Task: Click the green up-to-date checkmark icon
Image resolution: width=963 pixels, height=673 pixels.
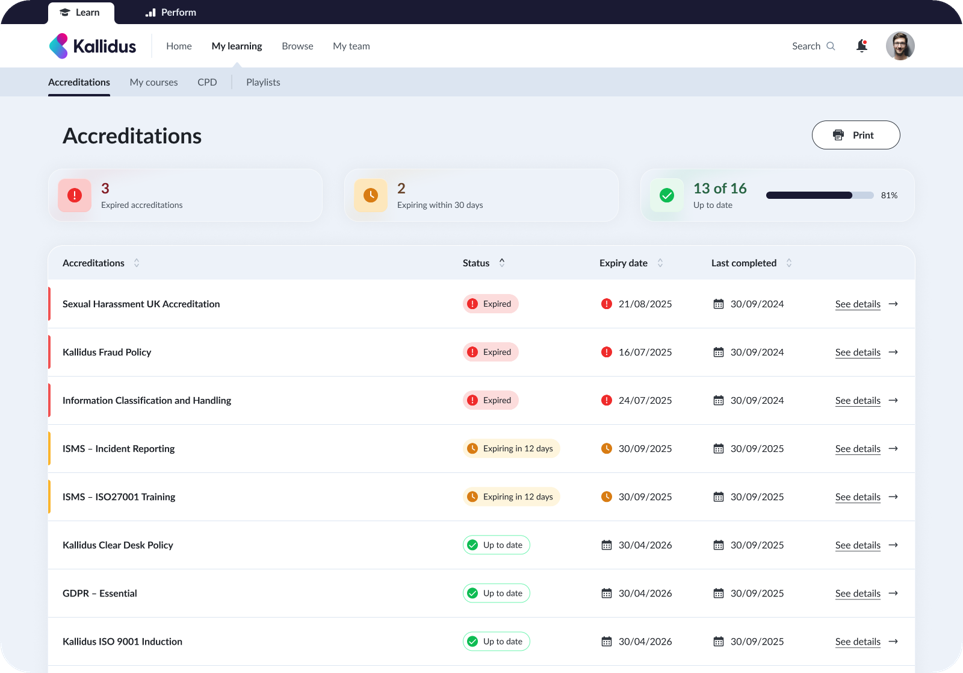Action: [666, 195]
